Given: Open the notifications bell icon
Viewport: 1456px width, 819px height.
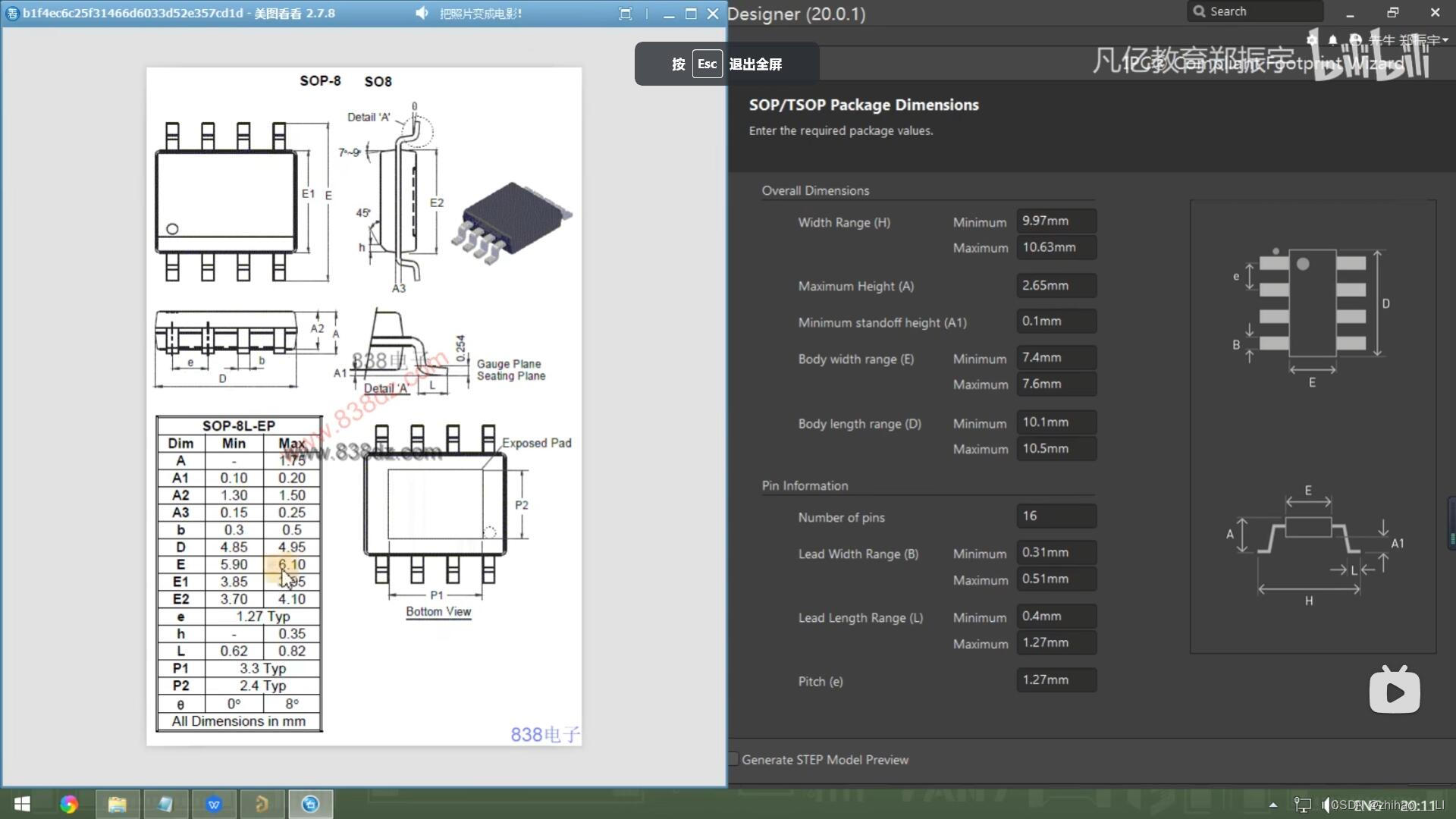Looking at the screenshot, I should (x=1332, y=39).
